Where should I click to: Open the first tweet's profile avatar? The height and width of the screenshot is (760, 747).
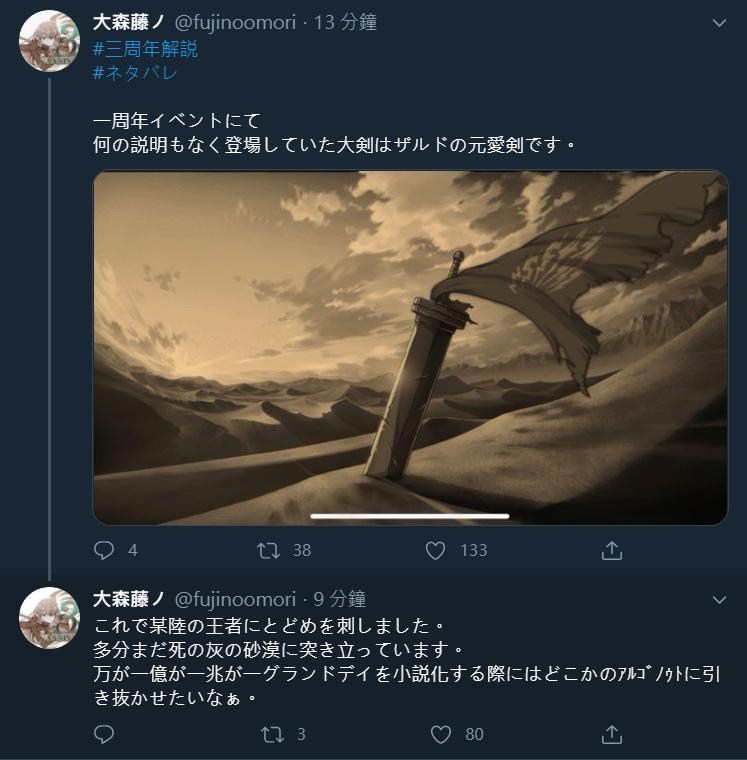(x=49, y=41)
